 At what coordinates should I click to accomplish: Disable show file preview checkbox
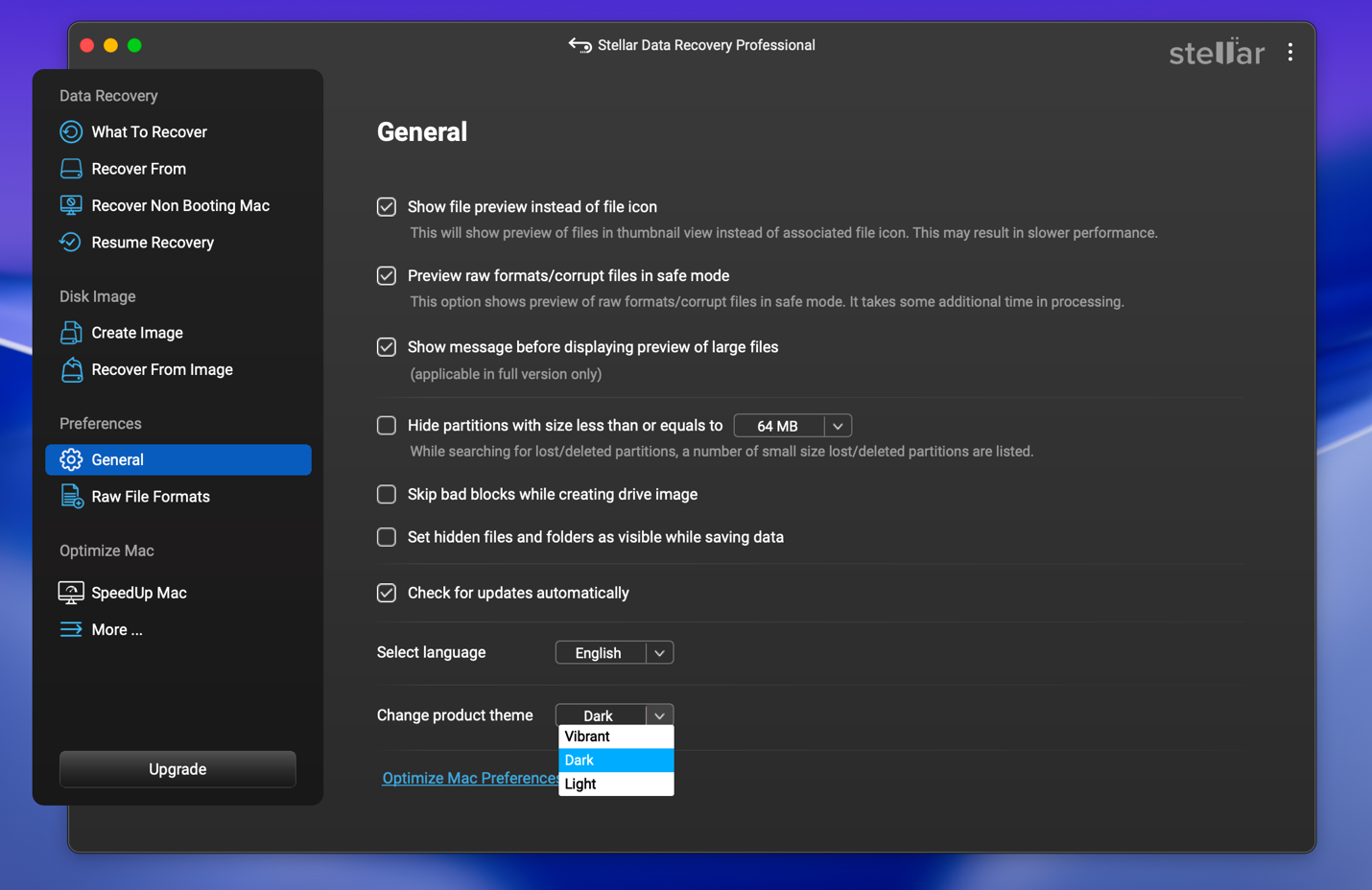[387, 207]
